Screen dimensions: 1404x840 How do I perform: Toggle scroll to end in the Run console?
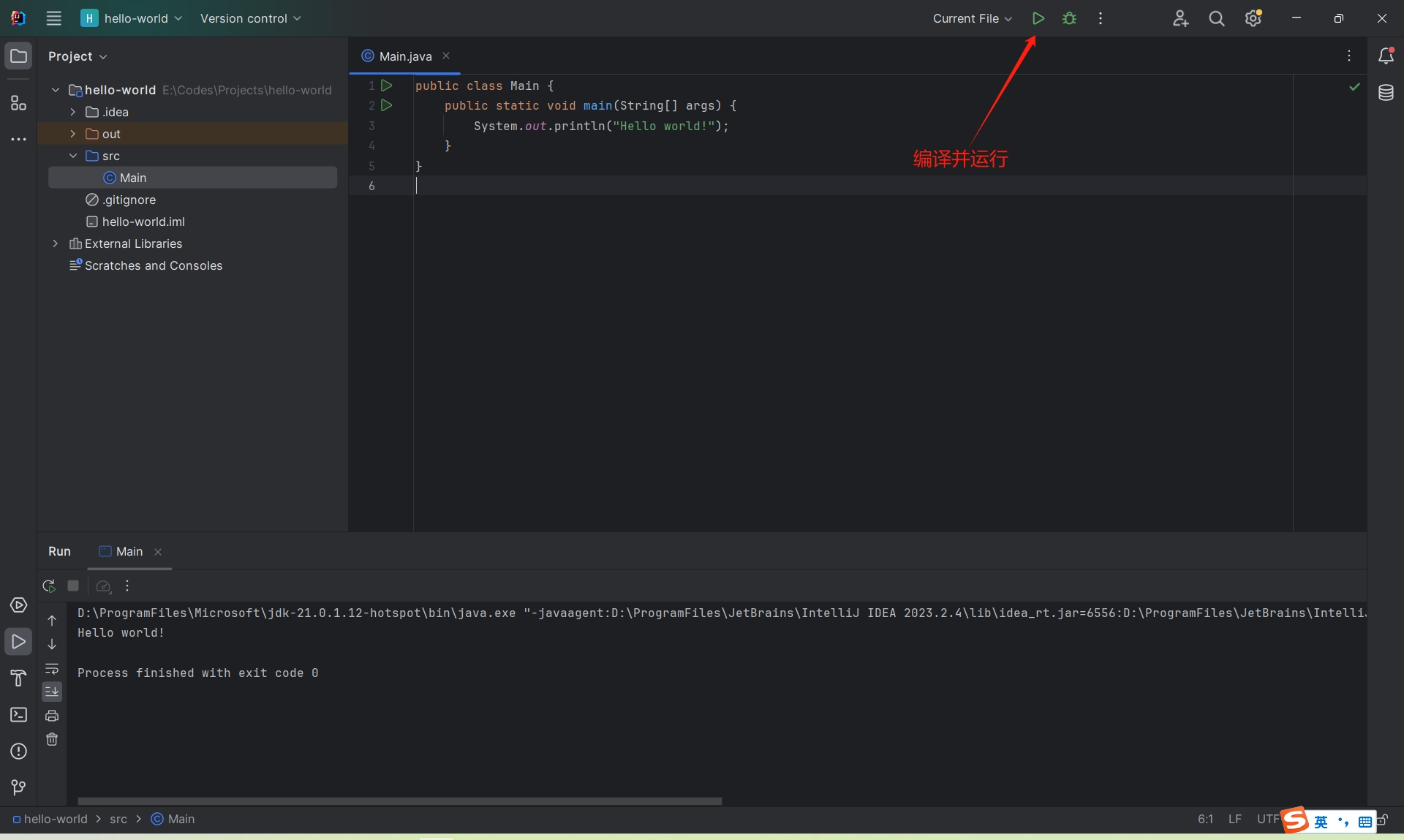(52, 692)
